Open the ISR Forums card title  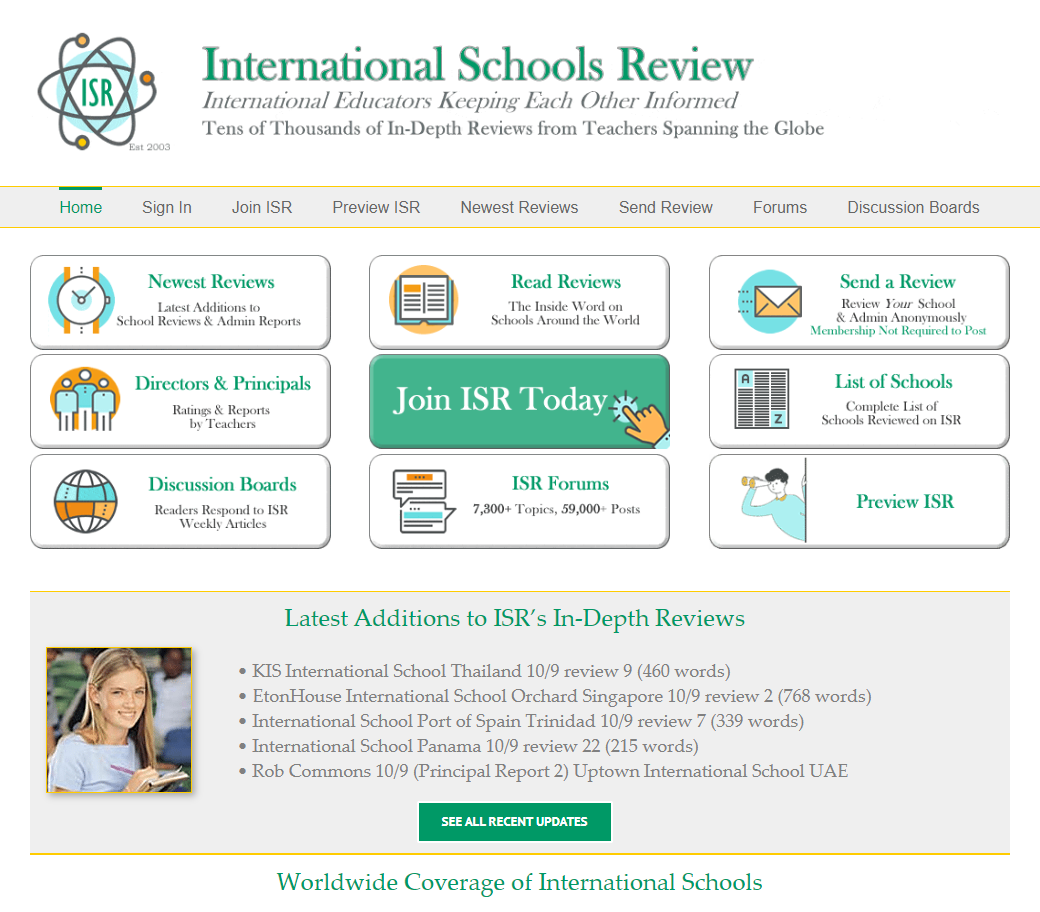click(x=560, y=484)
